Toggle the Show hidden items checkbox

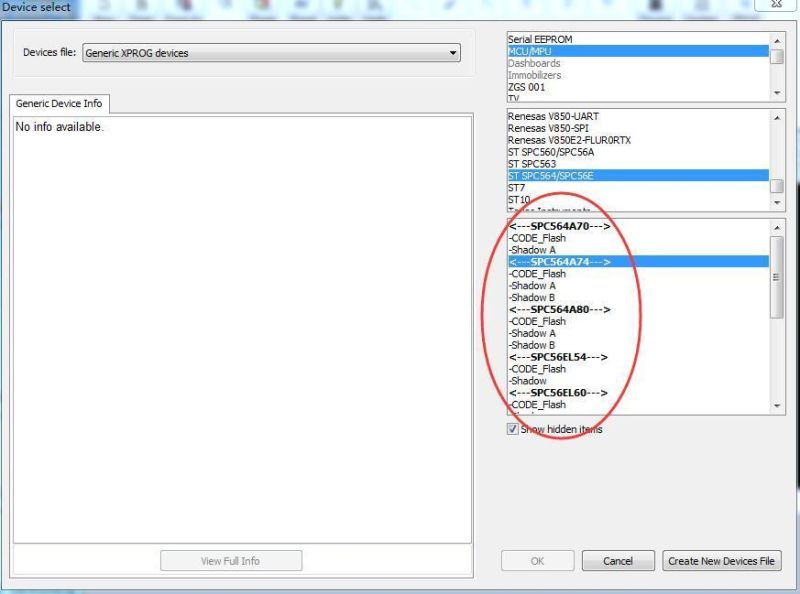513,429
